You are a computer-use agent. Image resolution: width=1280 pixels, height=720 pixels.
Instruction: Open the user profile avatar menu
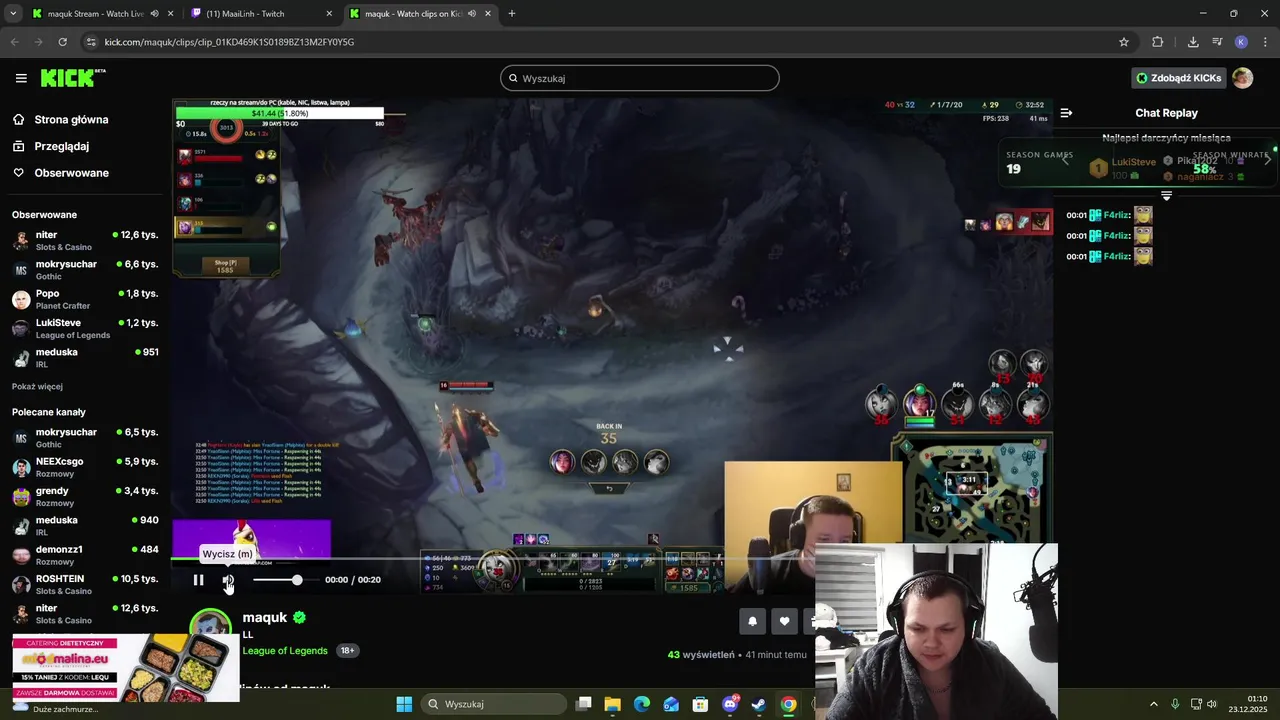coord(1242,78)
